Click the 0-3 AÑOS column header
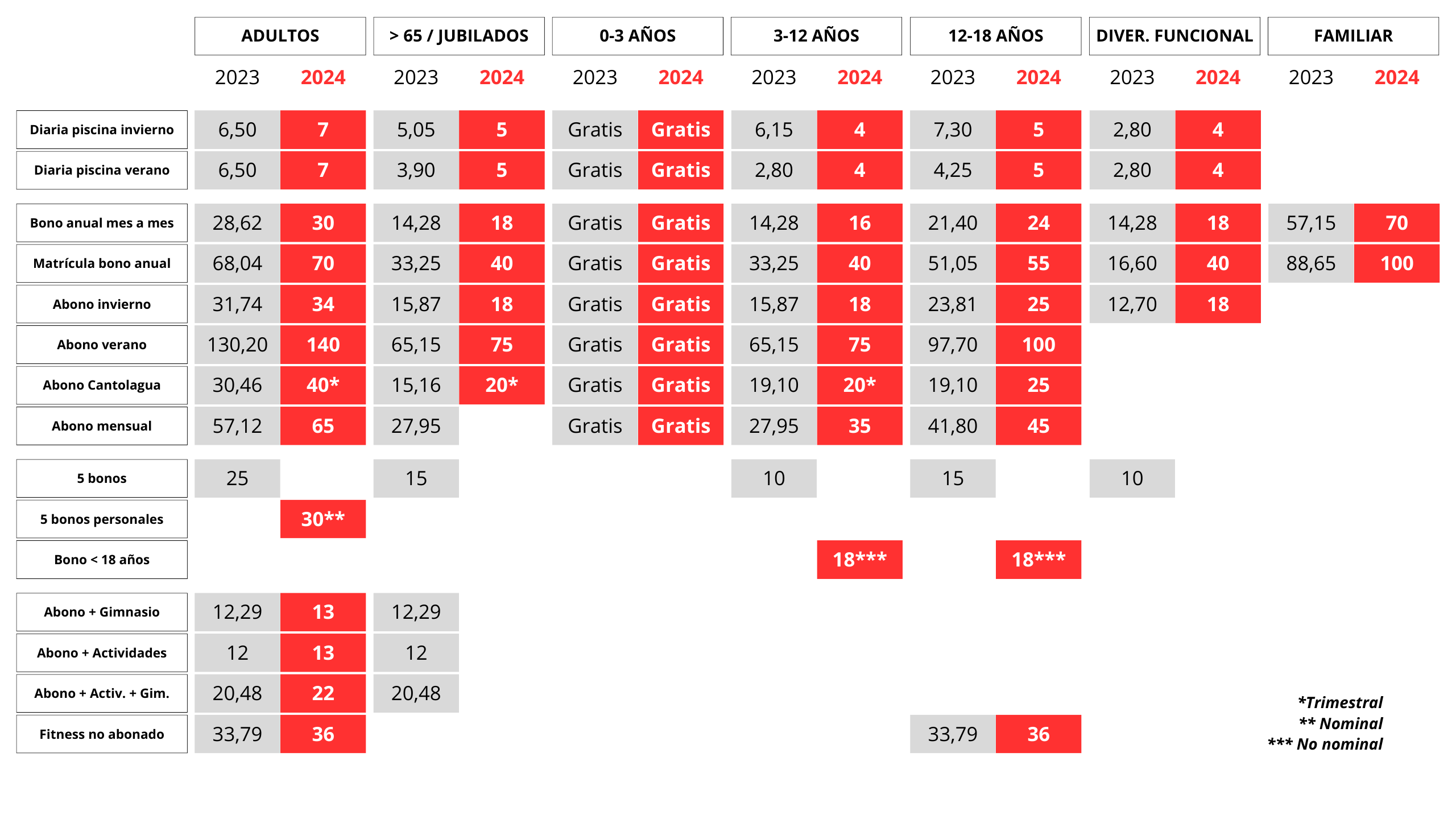Viewport: 1456px width, 819px height. 637,36
